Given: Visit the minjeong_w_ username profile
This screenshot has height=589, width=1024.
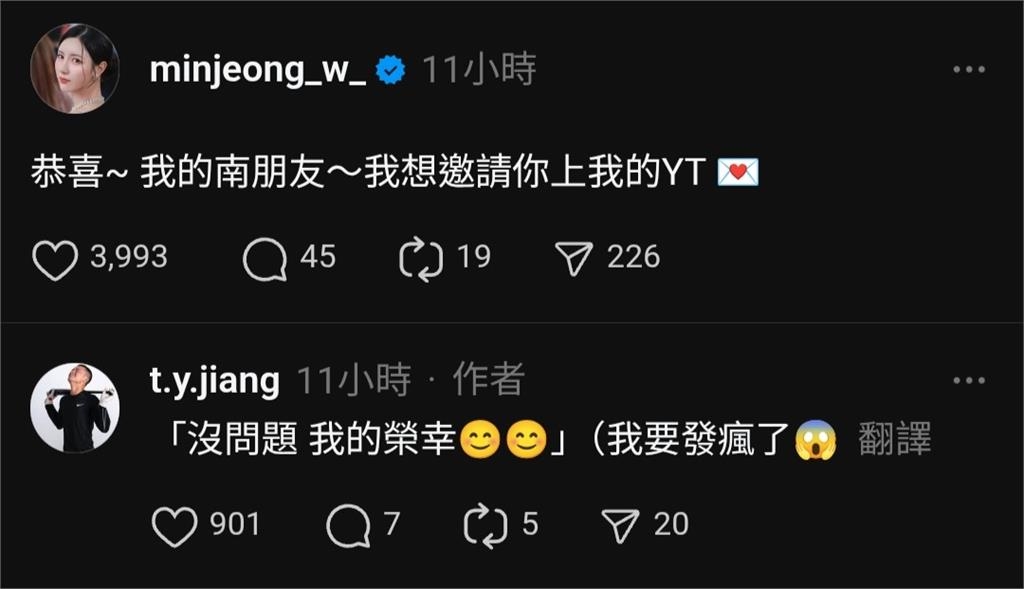Looking at the screenshot, I should click(x=257, y=69).
